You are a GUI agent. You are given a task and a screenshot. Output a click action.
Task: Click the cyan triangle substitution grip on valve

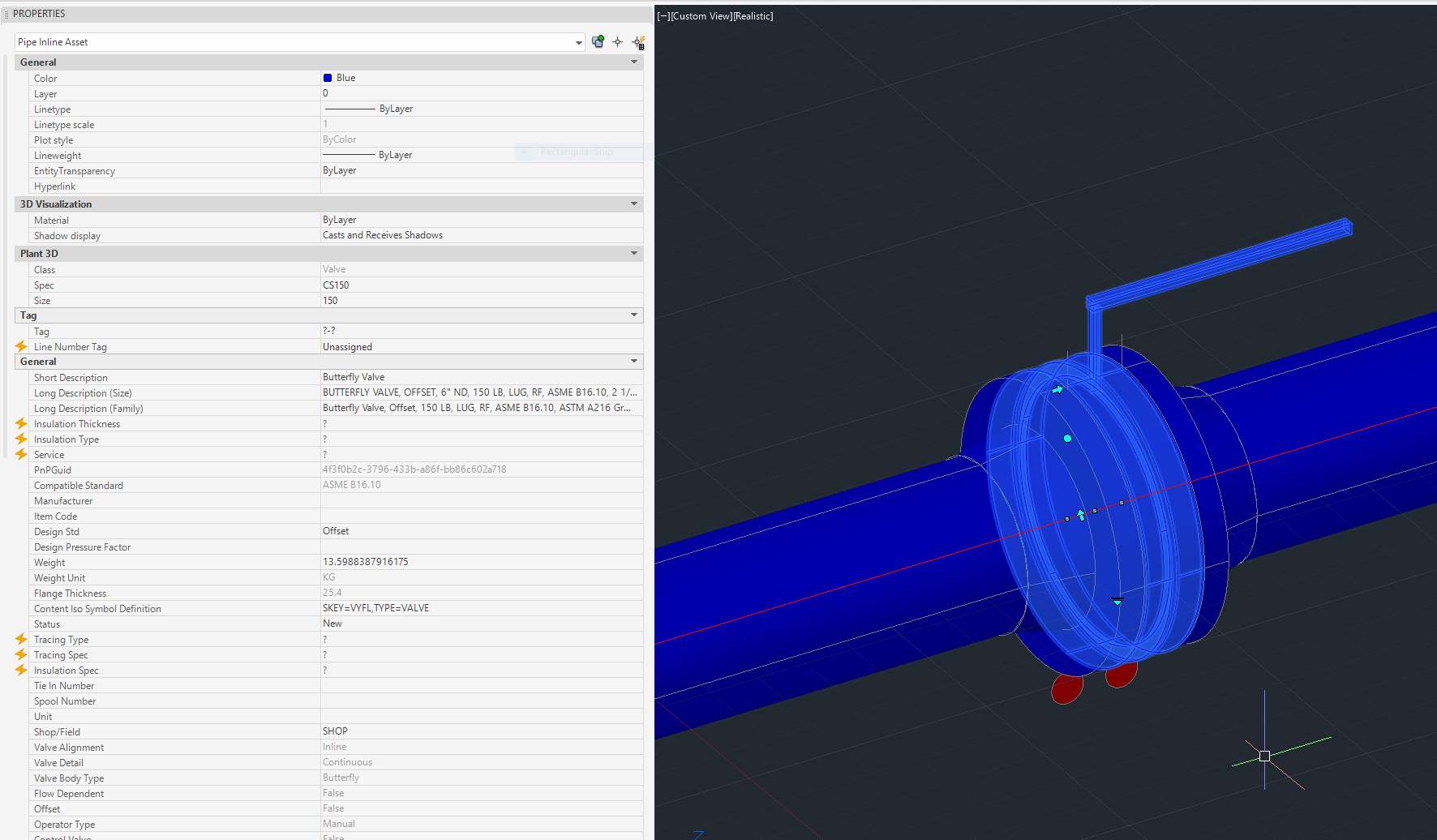tap(1117, 602)
